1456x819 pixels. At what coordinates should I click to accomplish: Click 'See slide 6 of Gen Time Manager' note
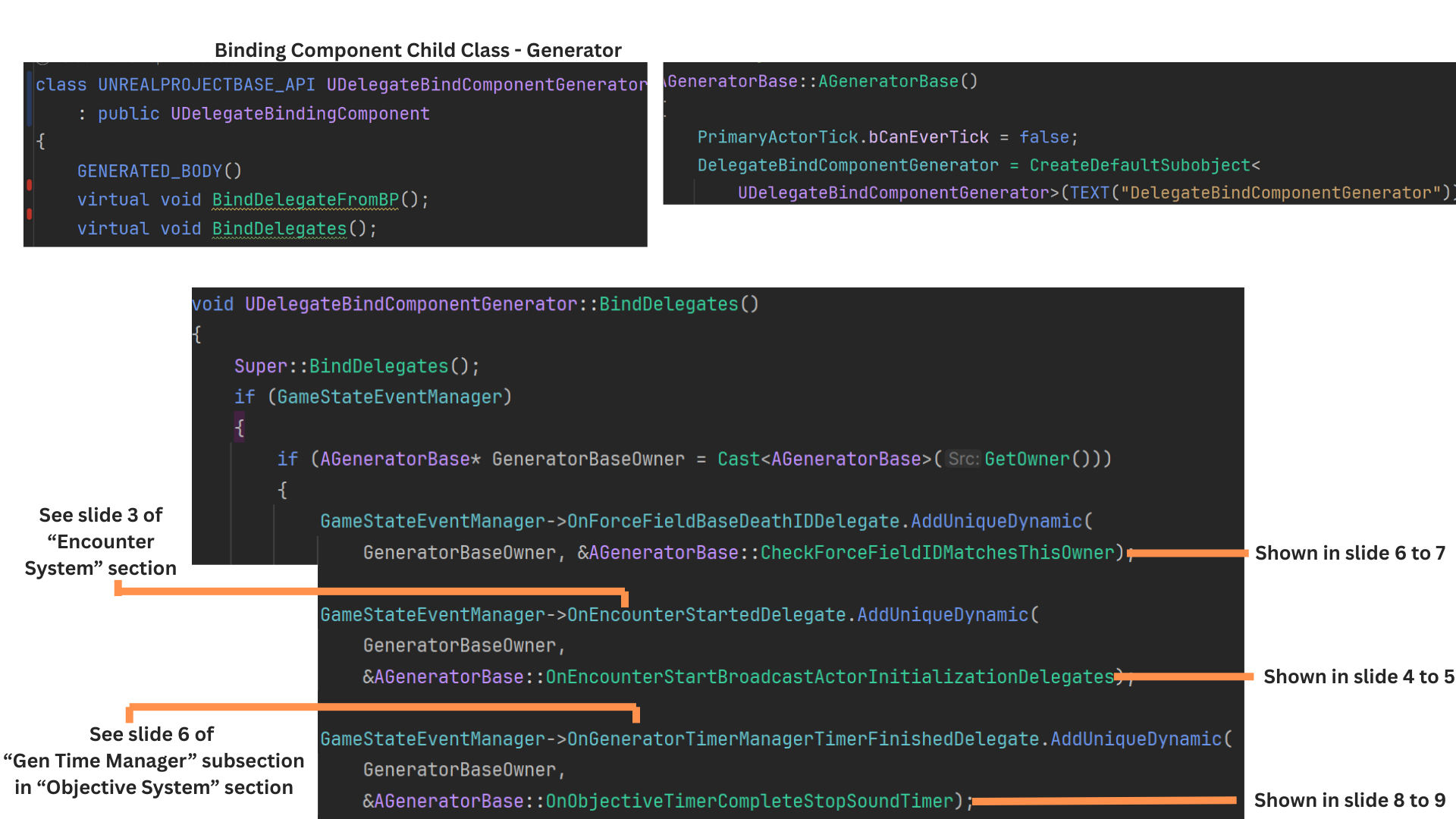click(x=152, y=761)
